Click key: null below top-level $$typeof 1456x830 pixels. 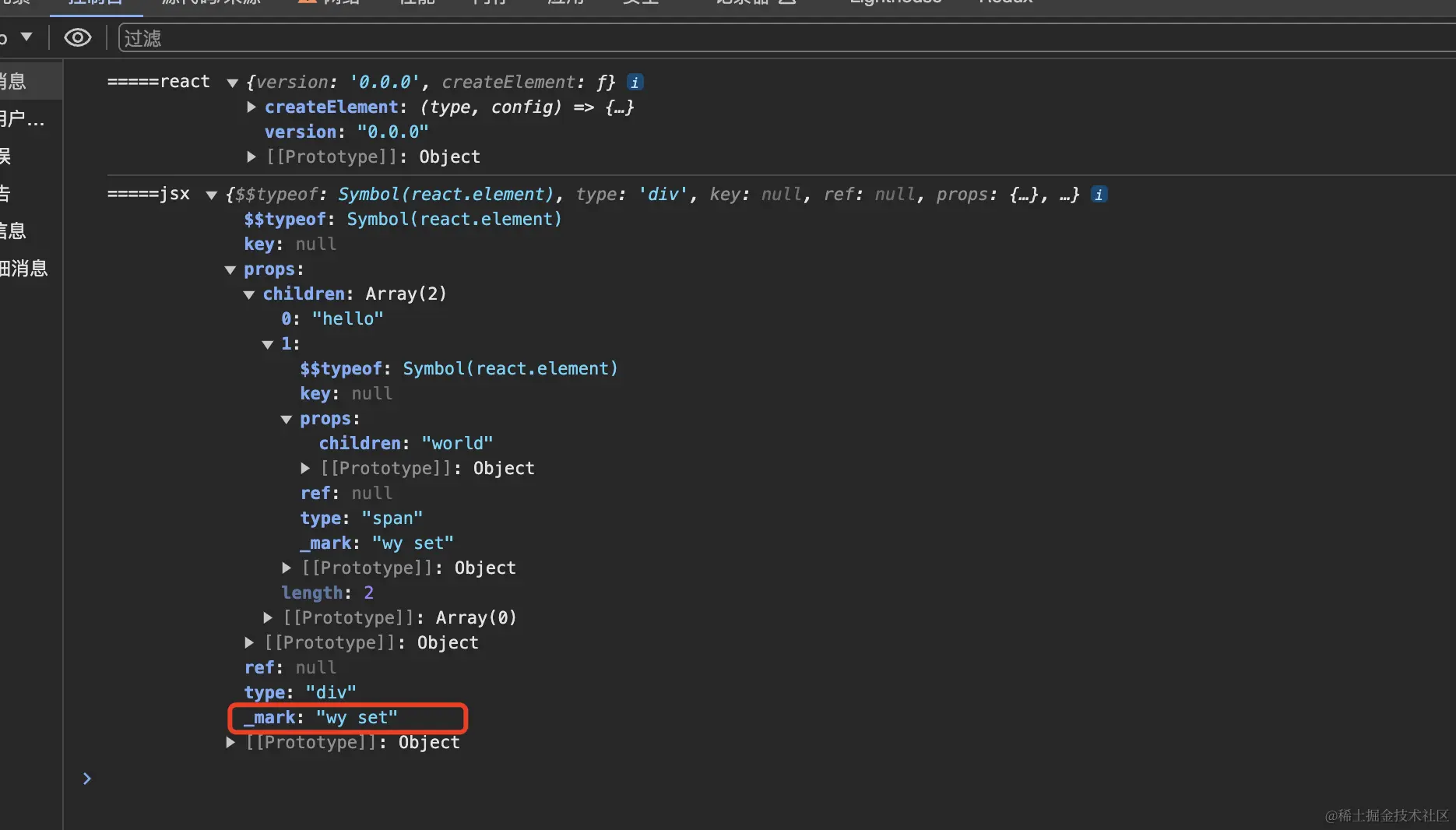click(x=290, y=244)
